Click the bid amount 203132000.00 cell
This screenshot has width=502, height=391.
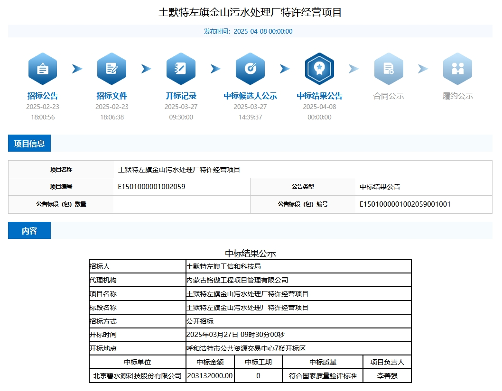click(x=210, y=376)
